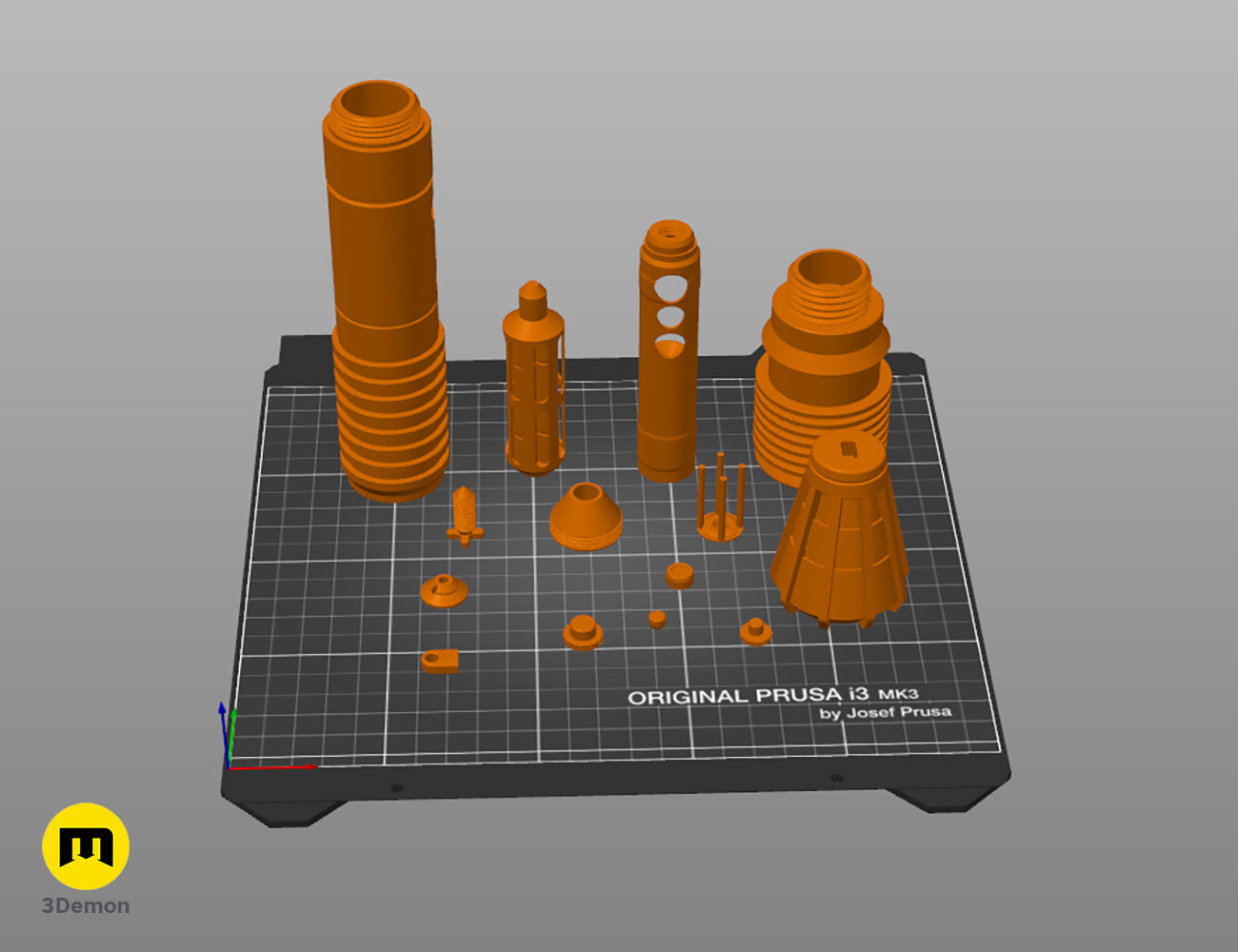Image resolution: width=1238 pixels, height=952 pixels.
Task: Select the cage-like cylinder with pointed top
Action: [532, 379]
